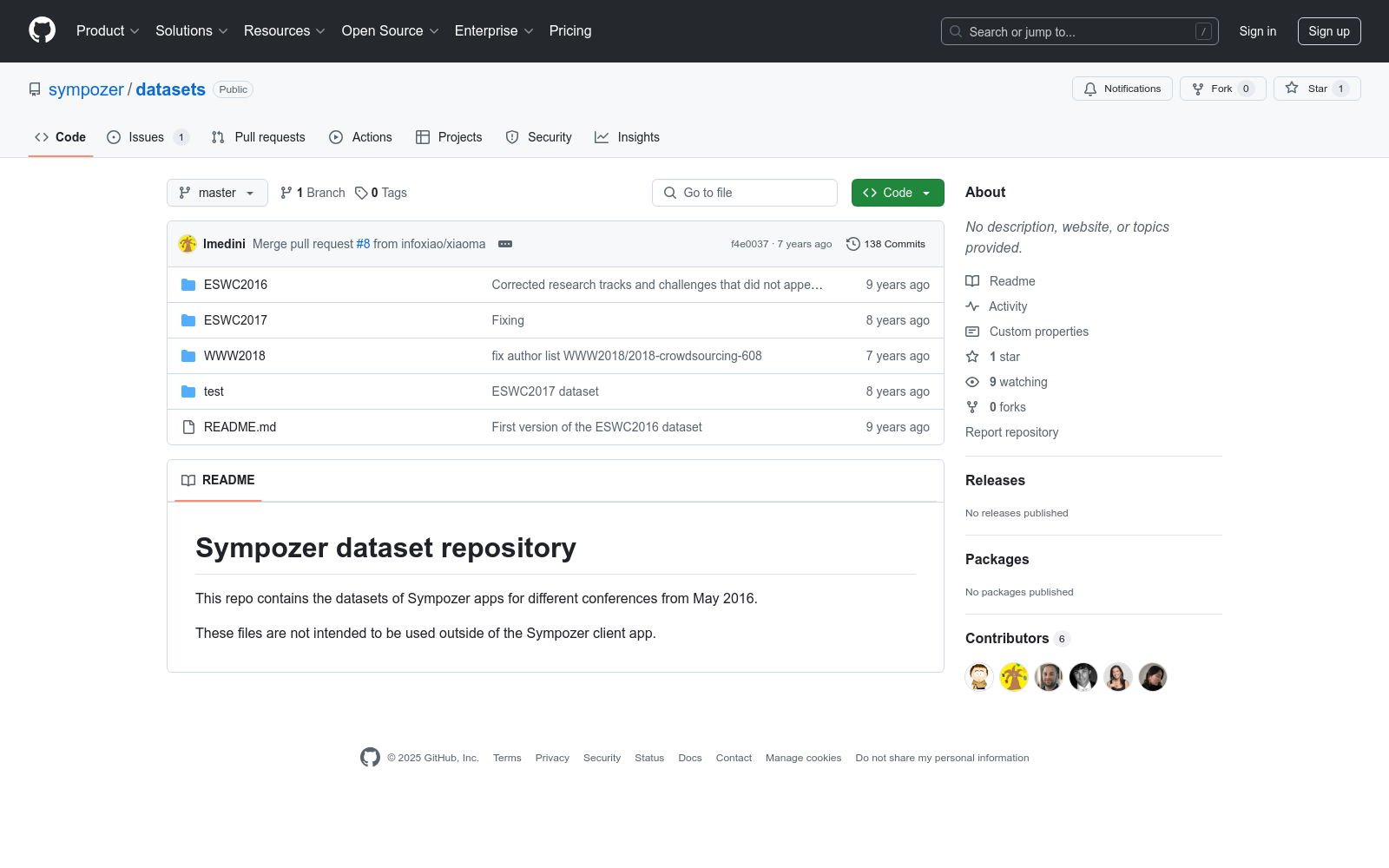Open the master branch selector
Screen dimensions: 1389x868
217,193
